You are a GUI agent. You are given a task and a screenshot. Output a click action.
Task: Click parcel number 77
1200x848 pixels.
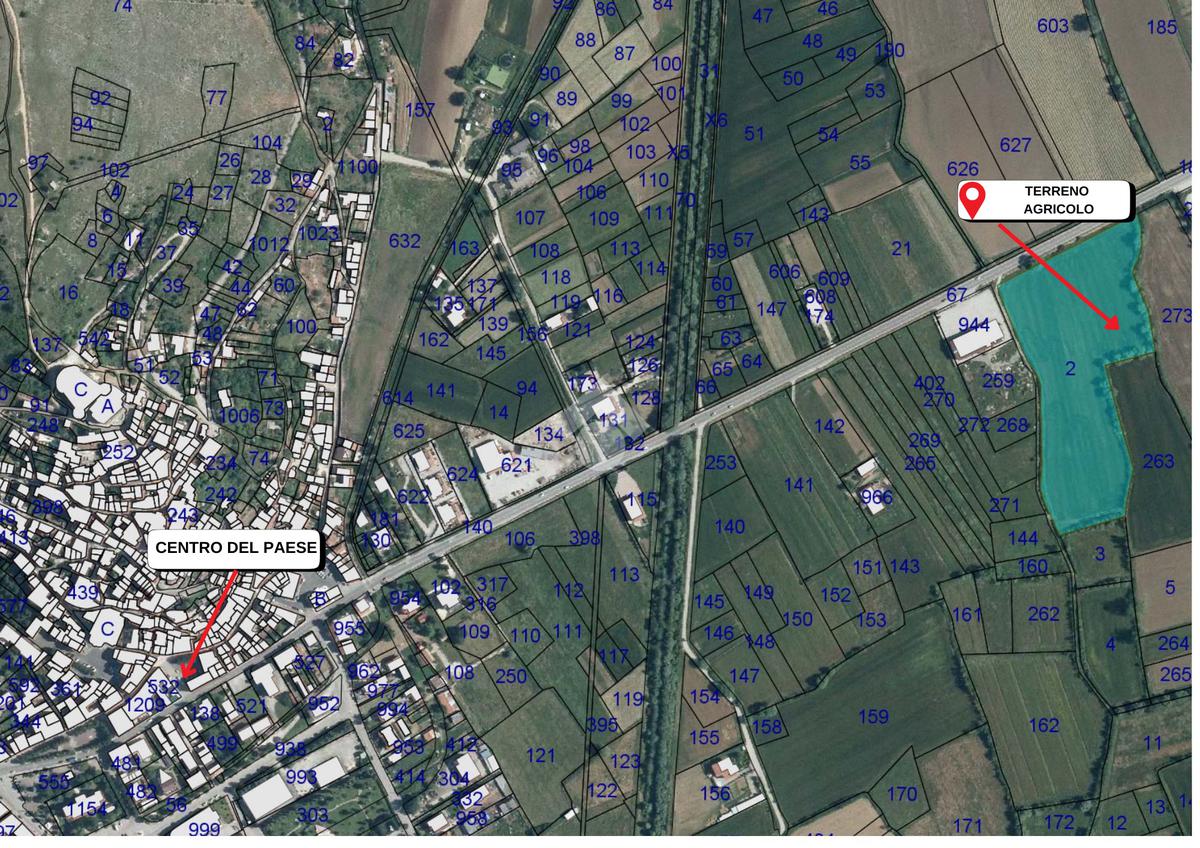coord(217,97)
